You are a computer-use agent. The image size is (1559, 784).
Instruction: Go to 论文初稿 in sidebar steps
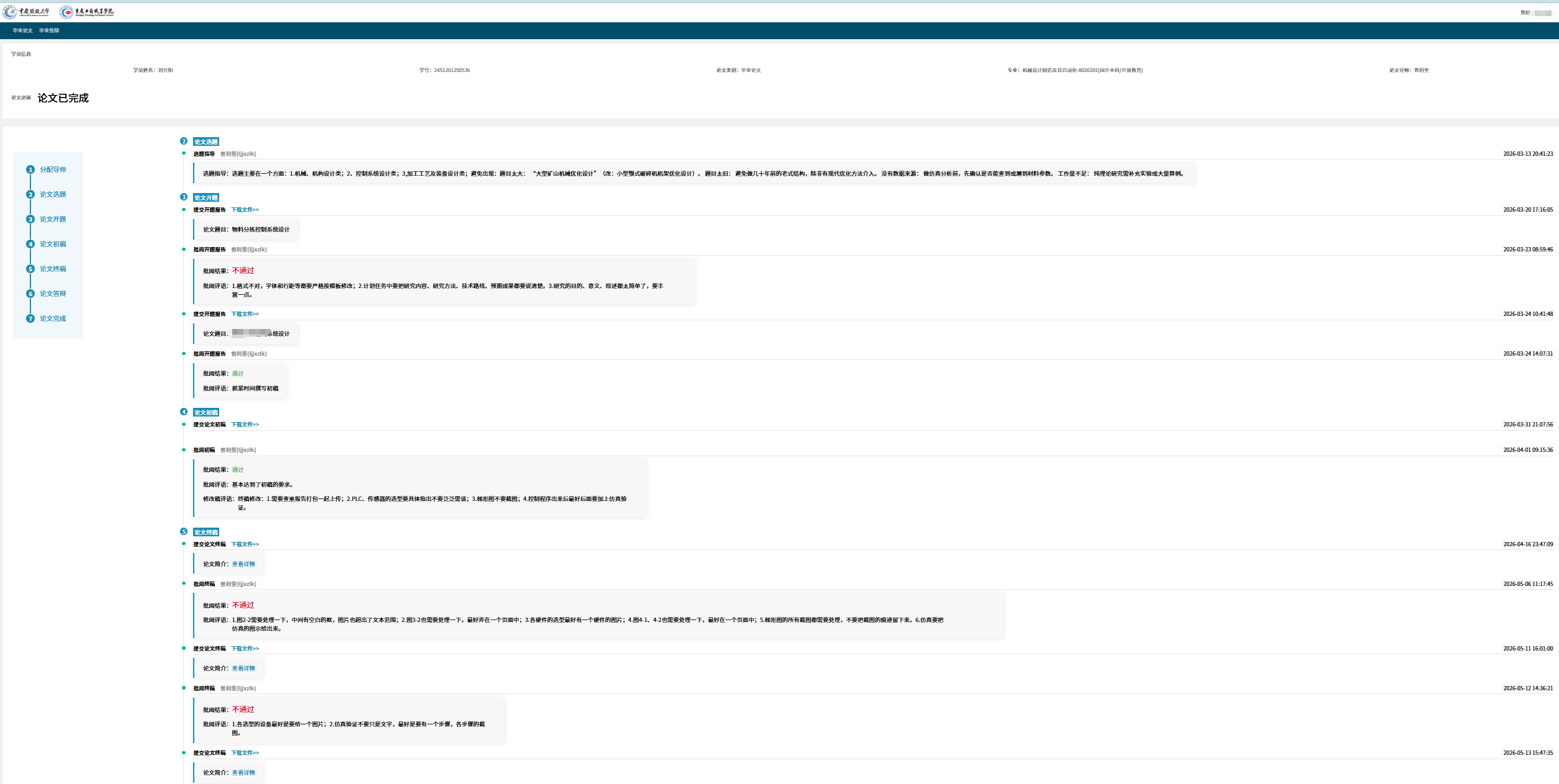click(53, 244)
